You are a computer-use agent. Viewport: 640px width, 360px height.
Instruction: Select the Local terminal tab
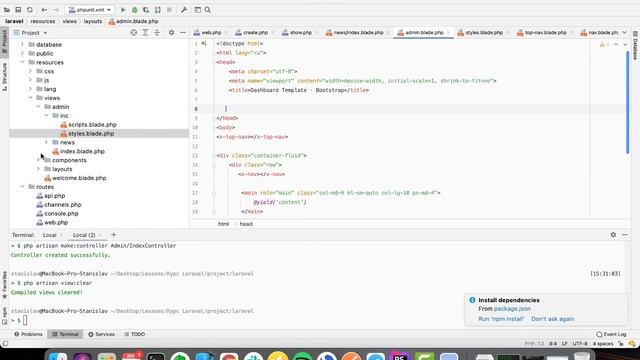coord(49,235)
